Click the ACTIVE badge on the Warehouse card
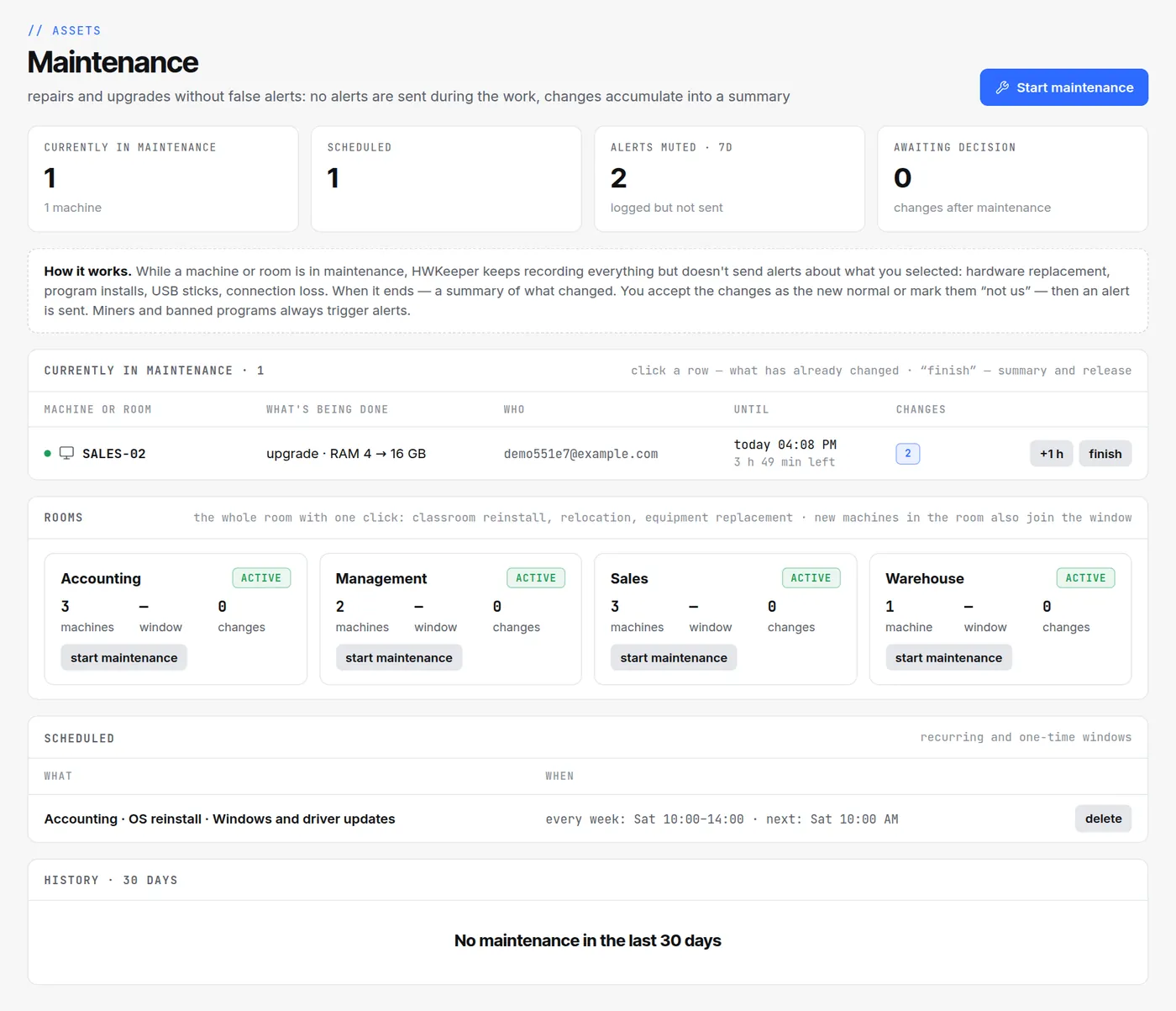Screen dimensions: 1176x1011 (1085, 578)
